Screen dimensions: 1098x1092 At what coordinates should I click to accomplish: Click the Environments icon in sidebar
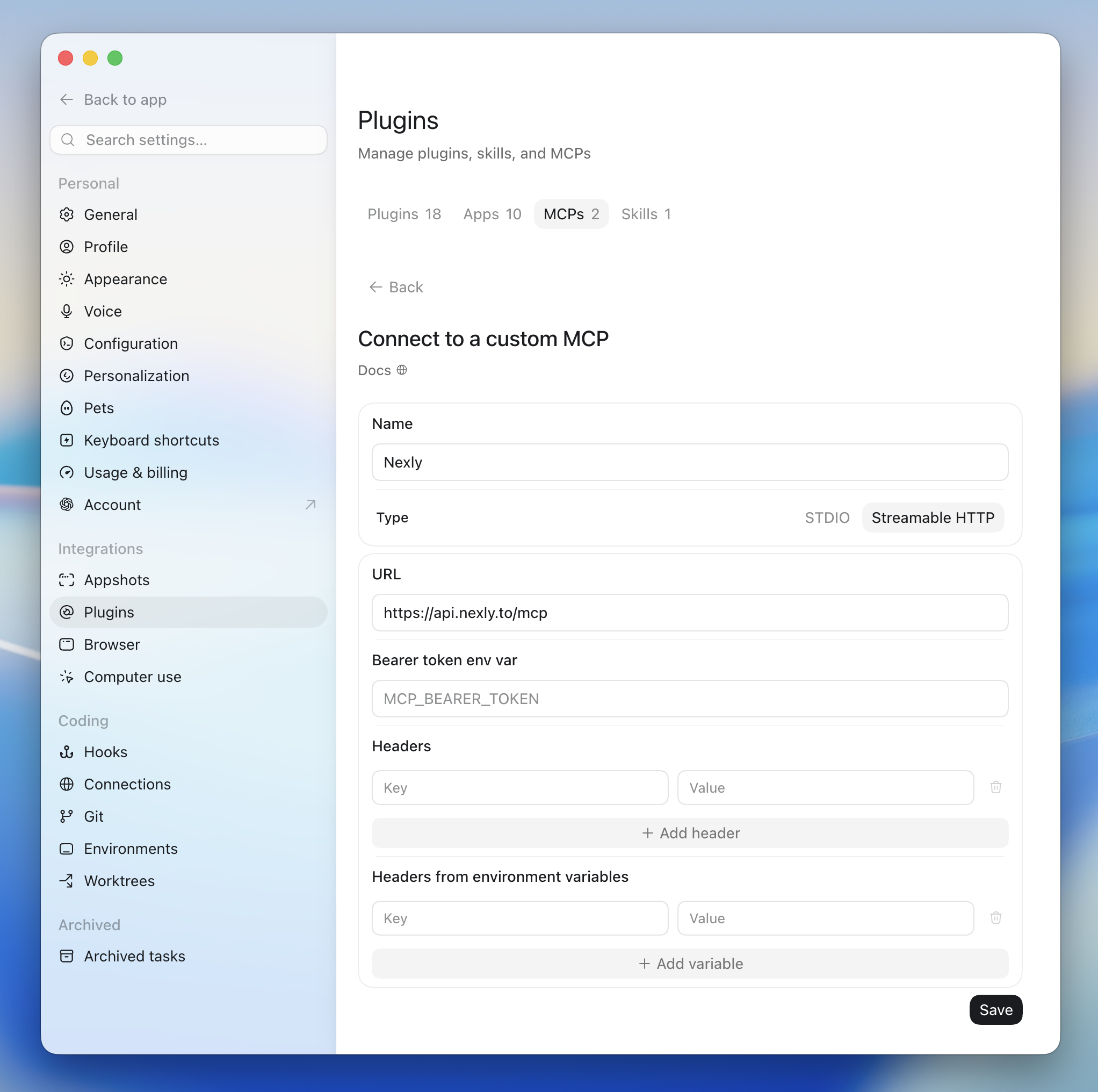[67, 849]
